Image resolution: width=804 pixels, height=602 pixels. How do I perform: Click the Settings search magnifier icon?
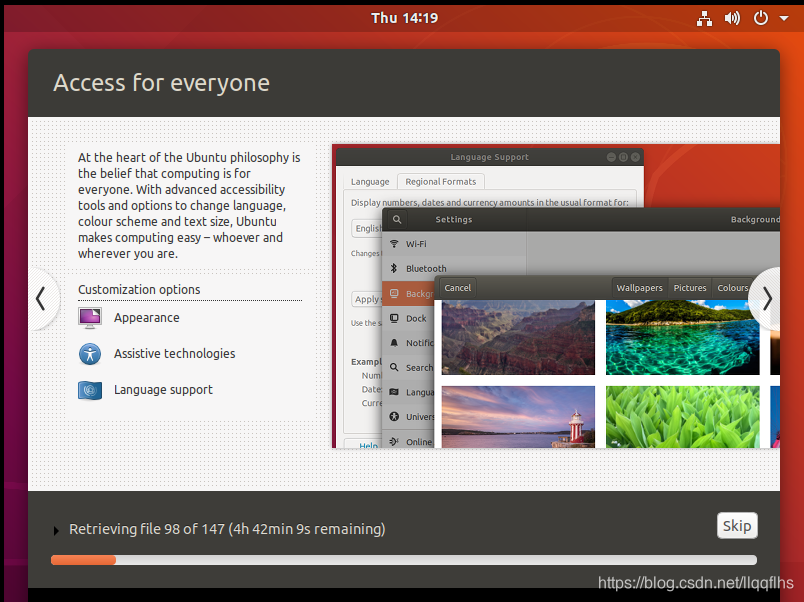(x=397, y=219)
